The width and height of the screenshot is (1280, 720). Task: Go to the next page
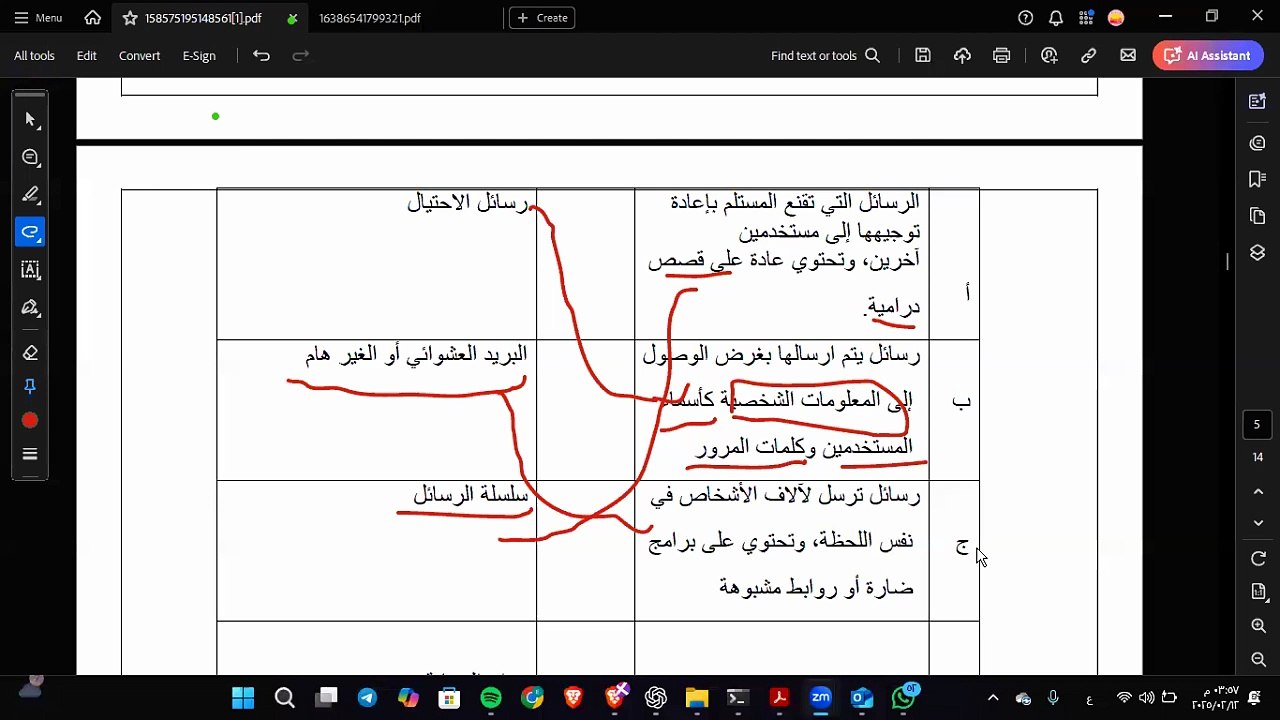click(x=1258, y=523)
